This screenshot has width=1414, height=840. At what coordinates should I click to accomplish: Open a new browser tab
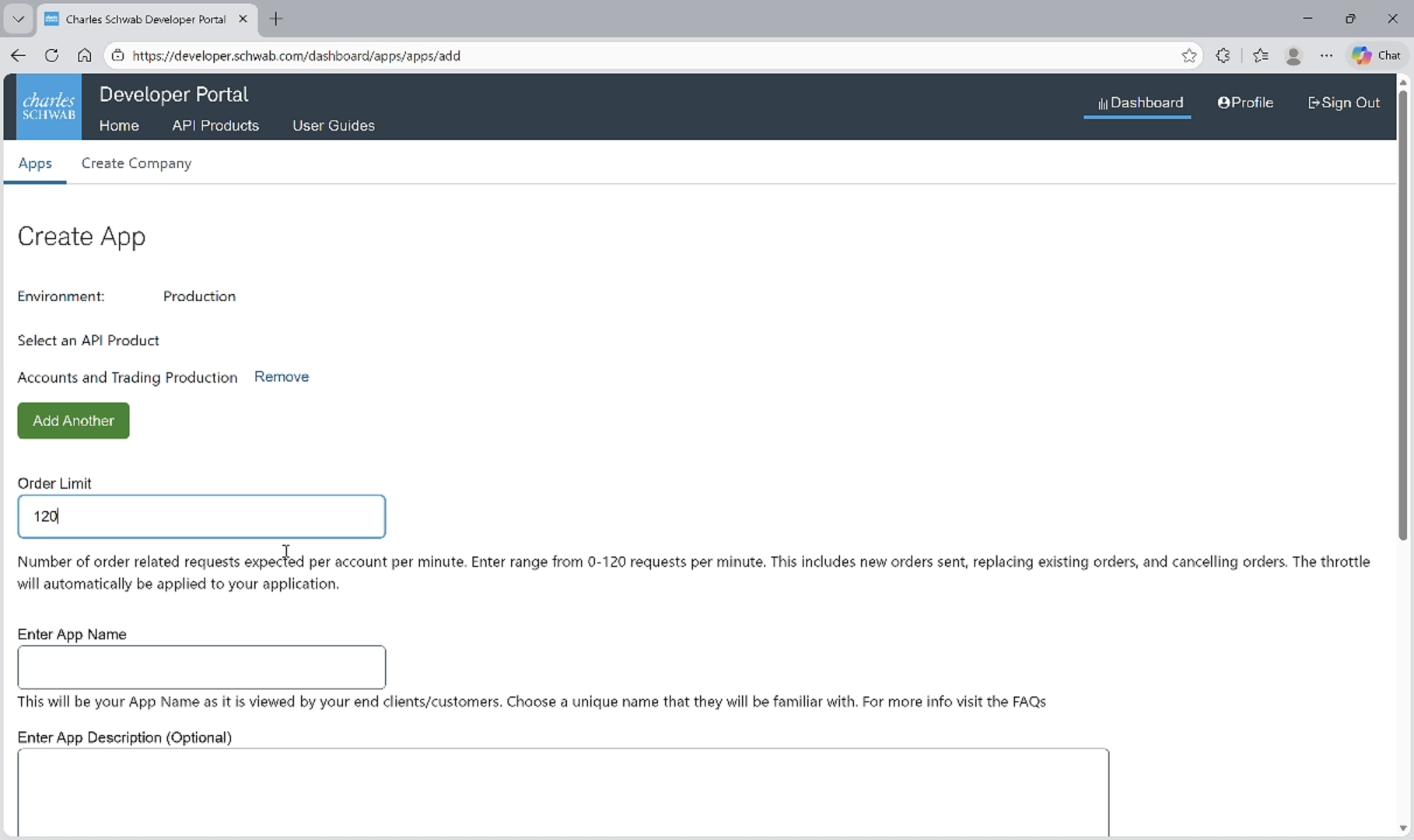tap(276, 19)
